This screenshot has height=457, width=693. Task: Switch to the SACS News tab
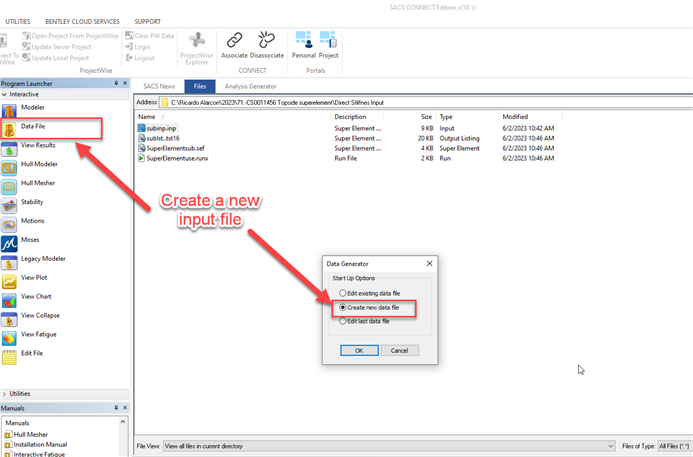(159, 87)
